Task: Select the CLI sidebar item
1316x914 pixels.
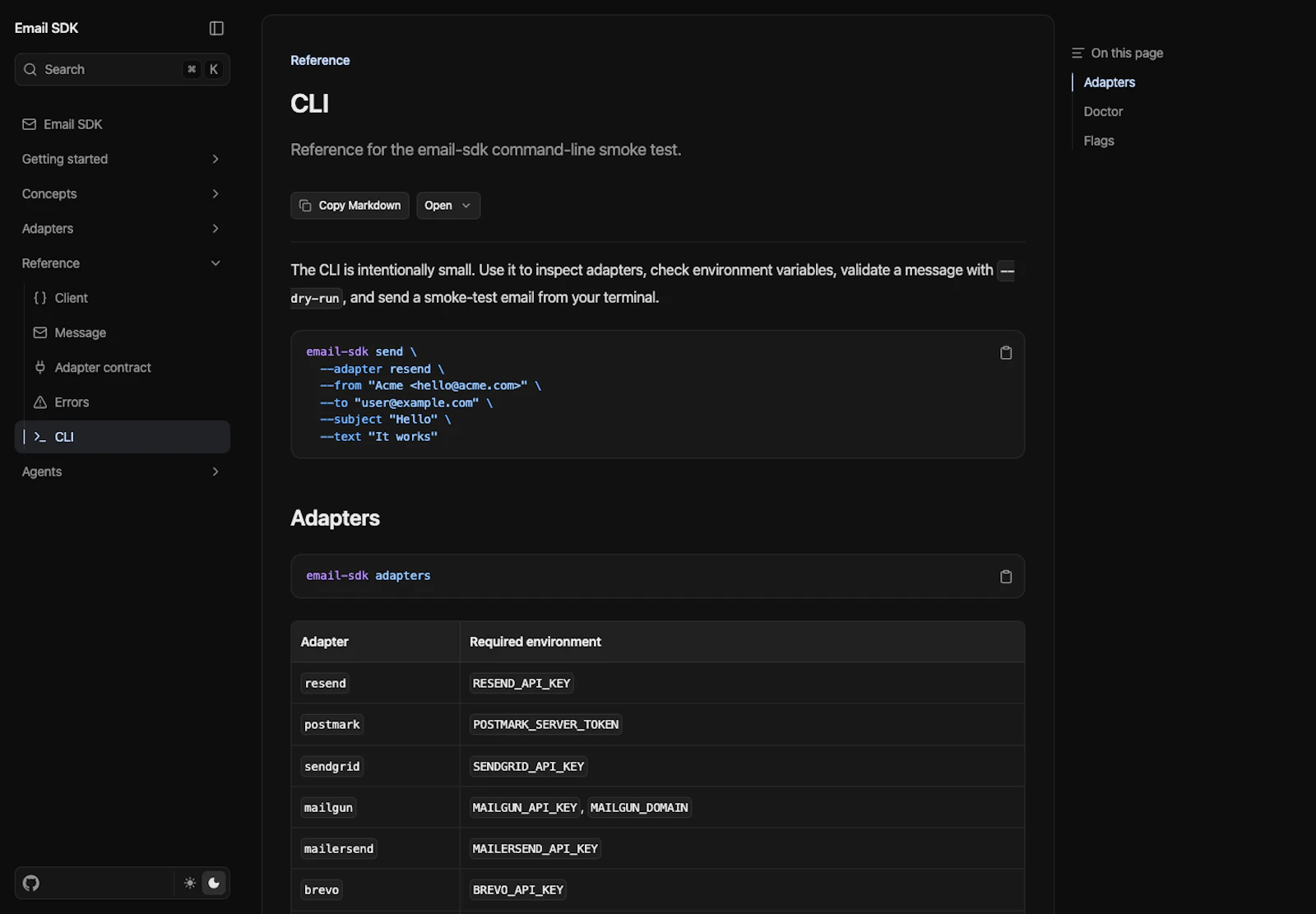Action: 123,437
